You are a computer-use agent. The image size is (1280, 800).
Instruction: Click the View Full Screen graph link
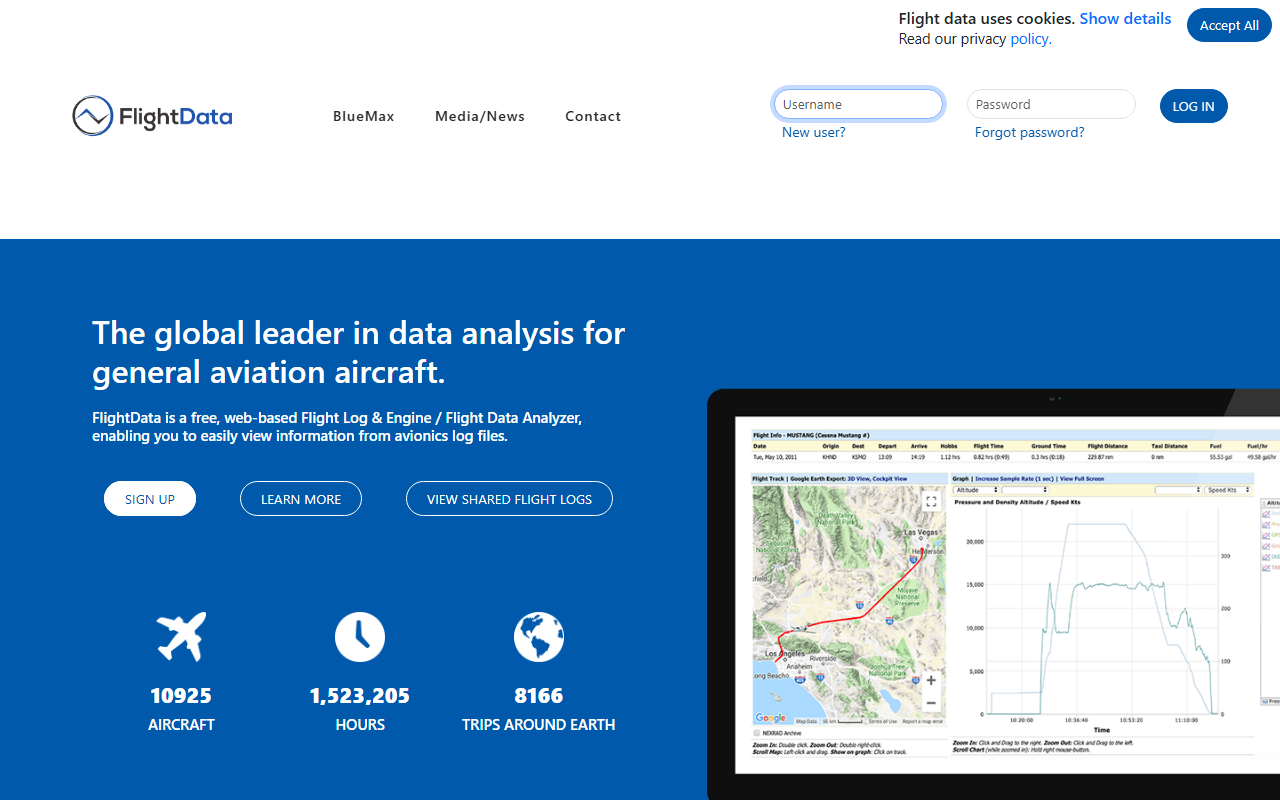[x=1082, y=479]
